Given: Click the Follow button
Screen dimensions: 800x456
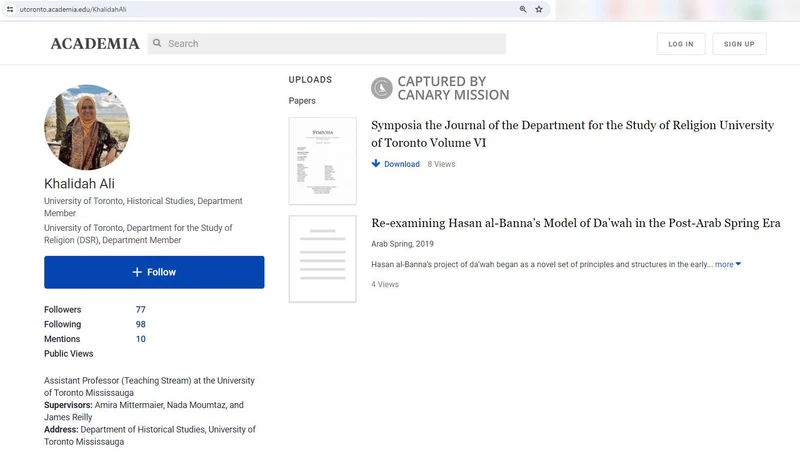Looking at the screenshot, I should click(154, 272).
